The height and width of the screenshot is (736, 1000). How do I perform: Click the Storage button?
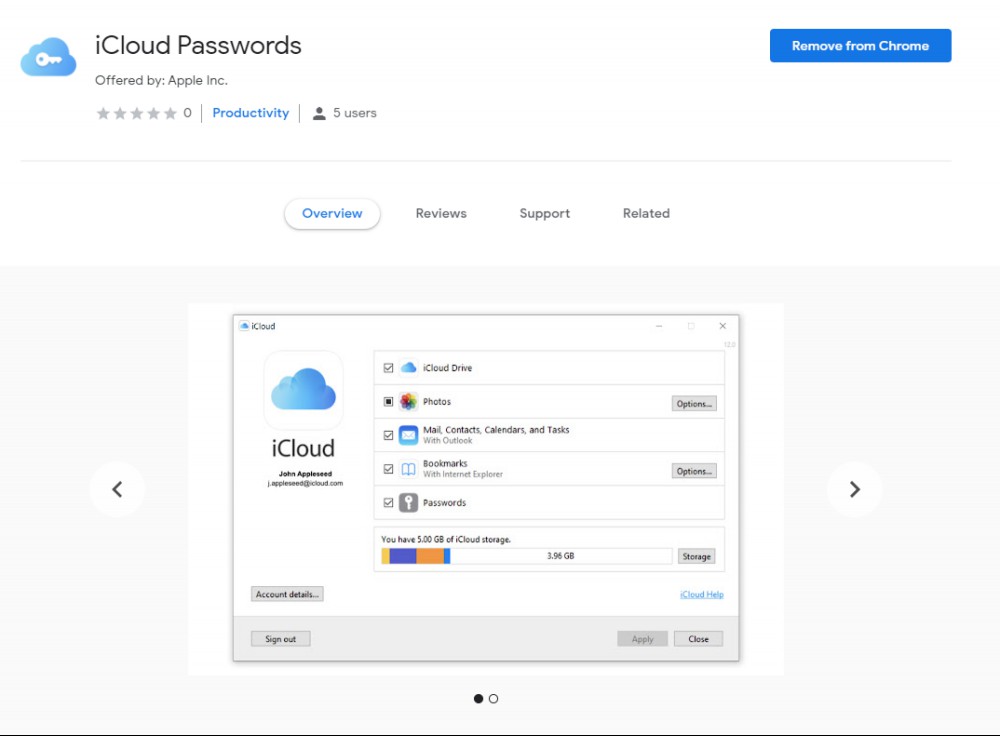click(696, 557)
